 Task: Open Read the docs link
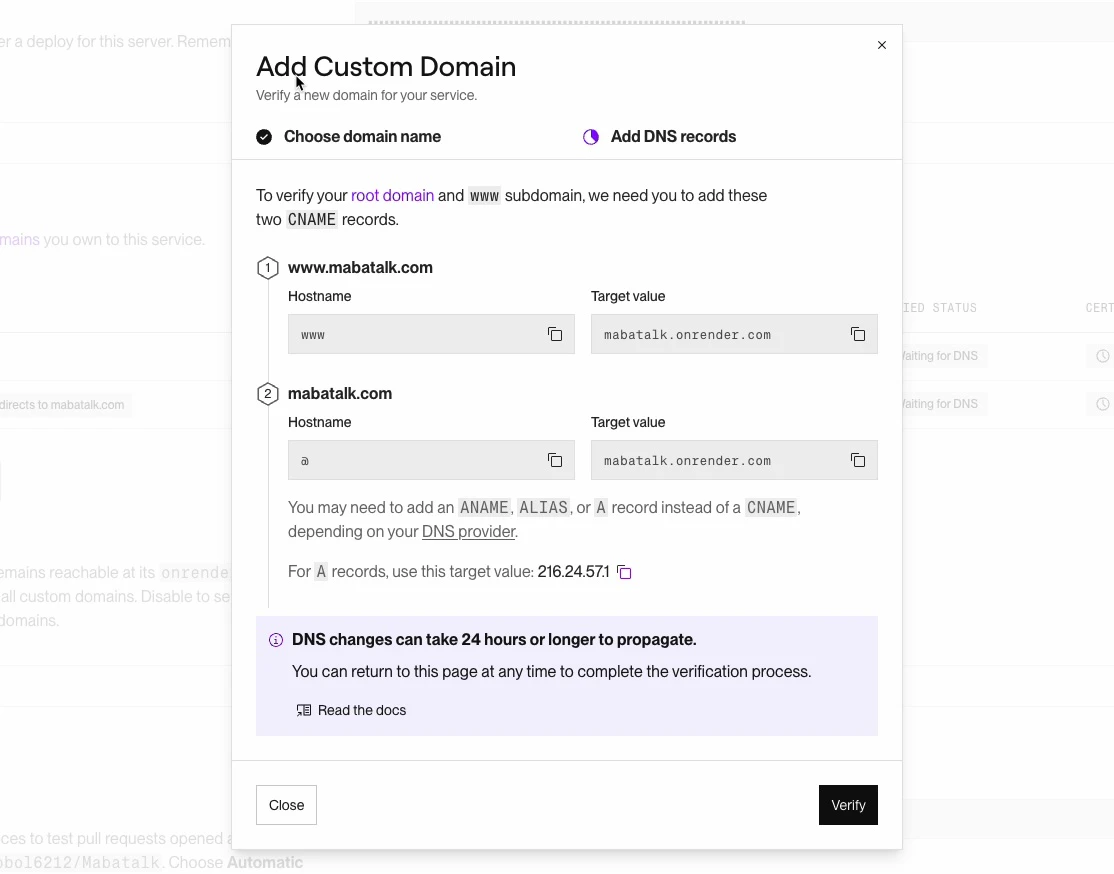coord(362,710)
